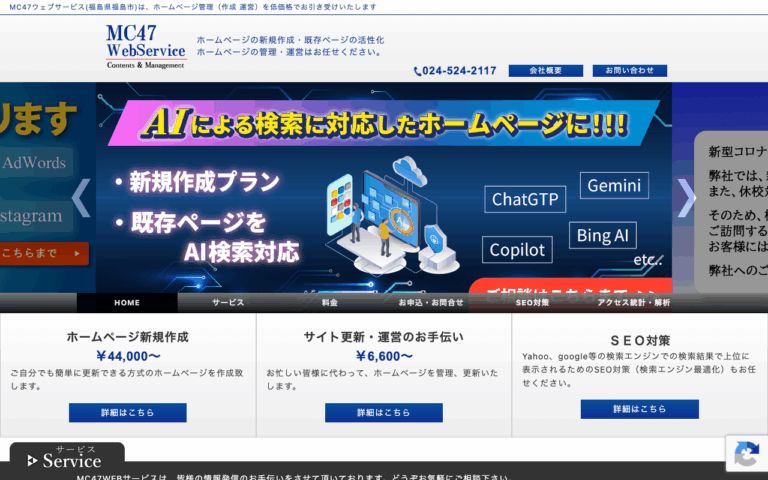Click 詳細はこちら under SEO対策 card
The image size is (768, 480).
tap(640, 409)
